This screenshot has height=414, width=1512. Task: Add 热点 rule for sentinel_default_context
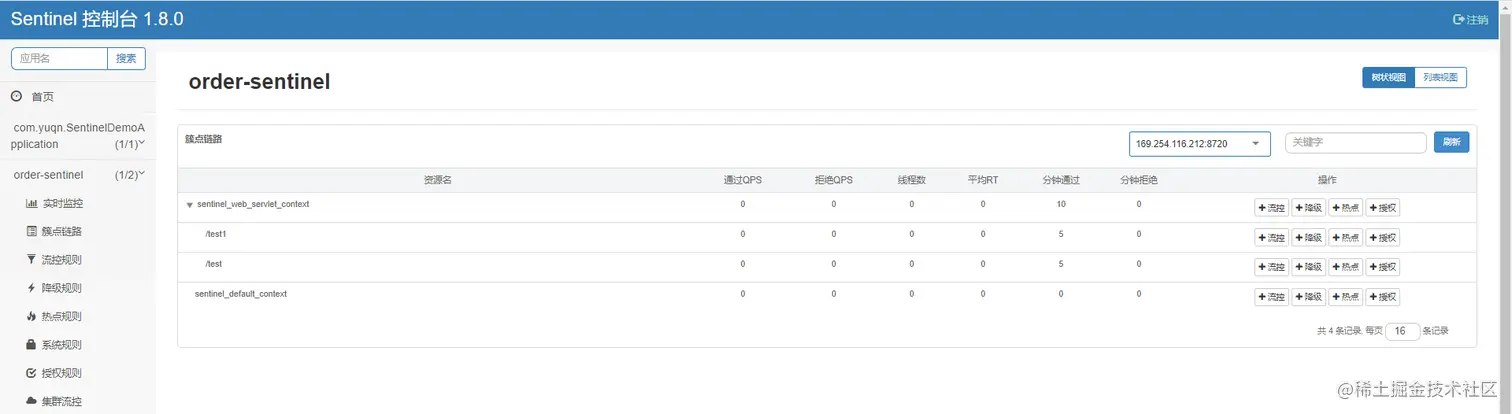point(1345,297)
